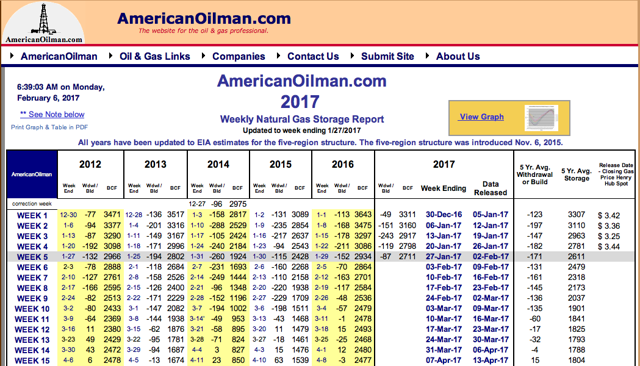Click the 2015 column header
Image resolution: width=640 pixels, height=366 pixels.
[x=280, y=164]
